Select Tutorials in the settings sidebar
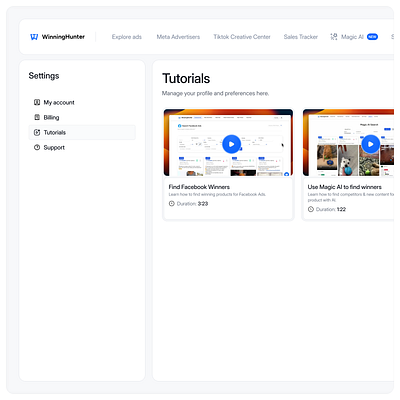Screen dimensions: 400x400 click(x=82, y=132)
